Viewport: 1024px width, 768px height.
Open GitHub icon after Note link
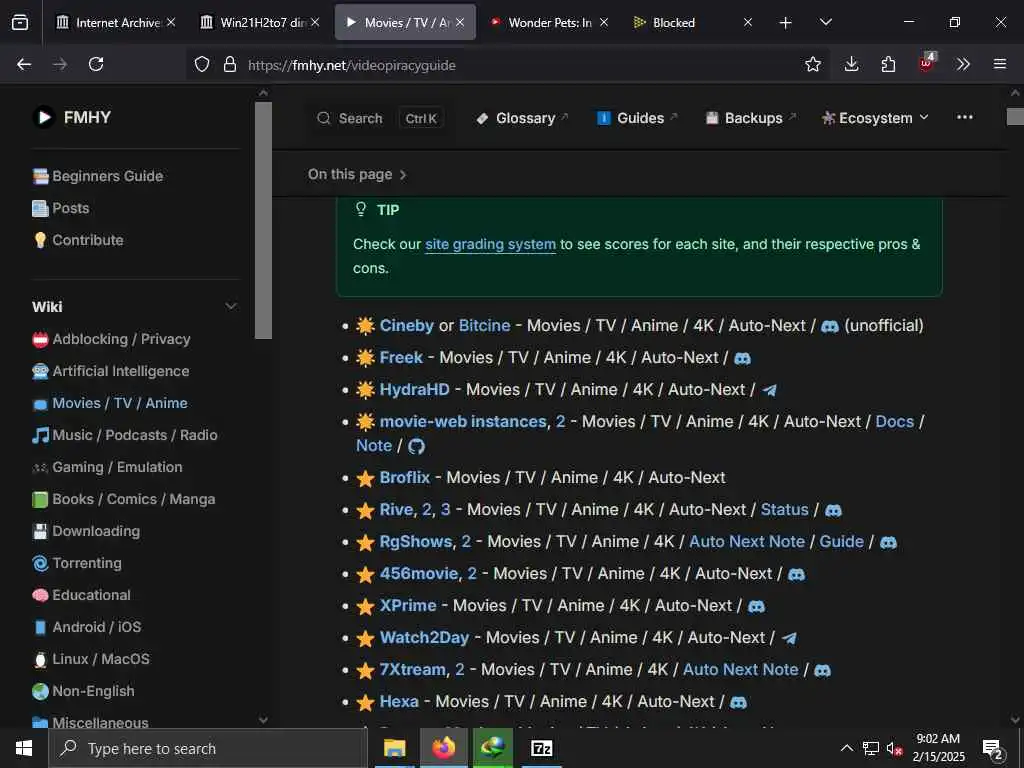416,446
